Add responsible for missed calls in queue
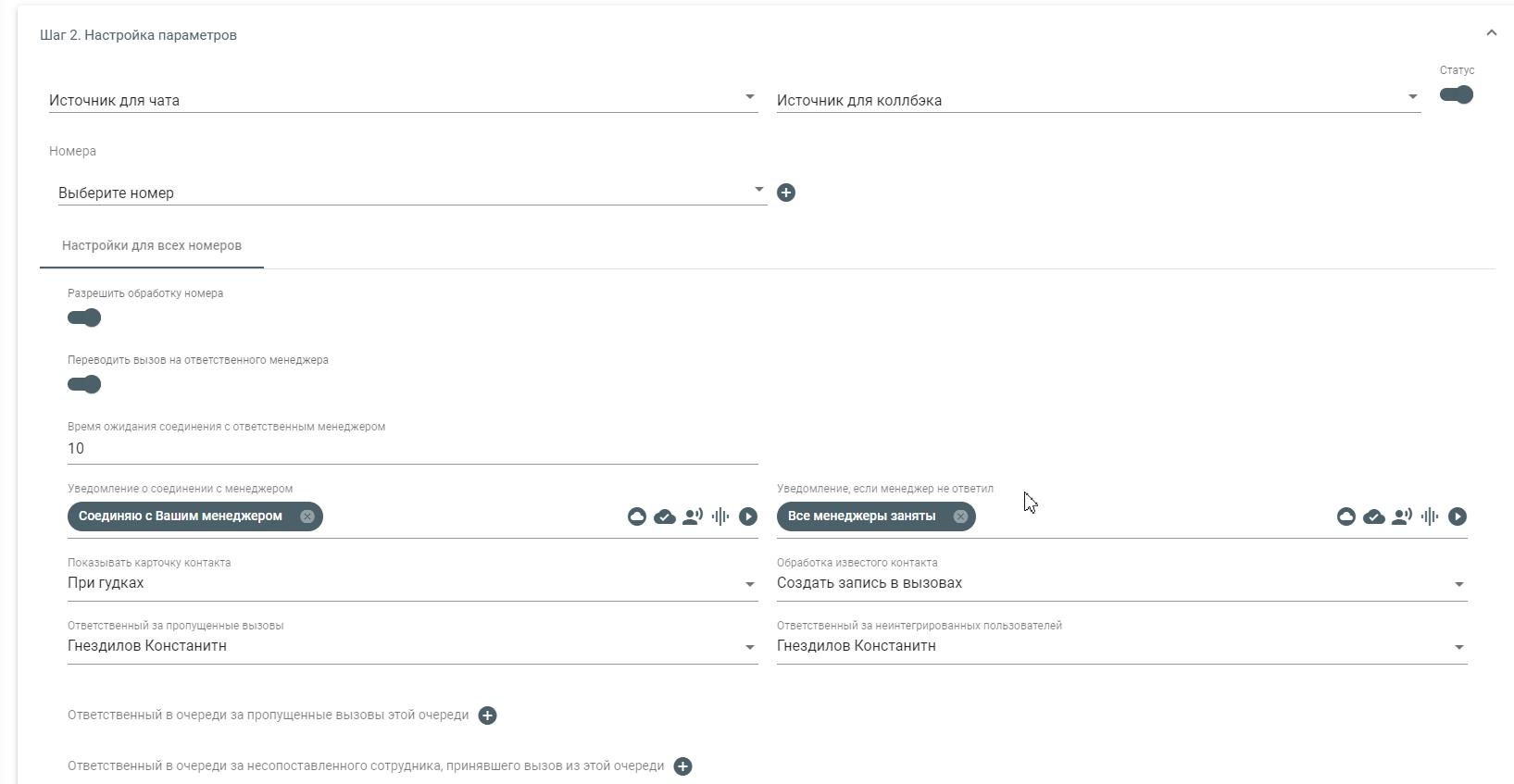 (x=488, y=716)
